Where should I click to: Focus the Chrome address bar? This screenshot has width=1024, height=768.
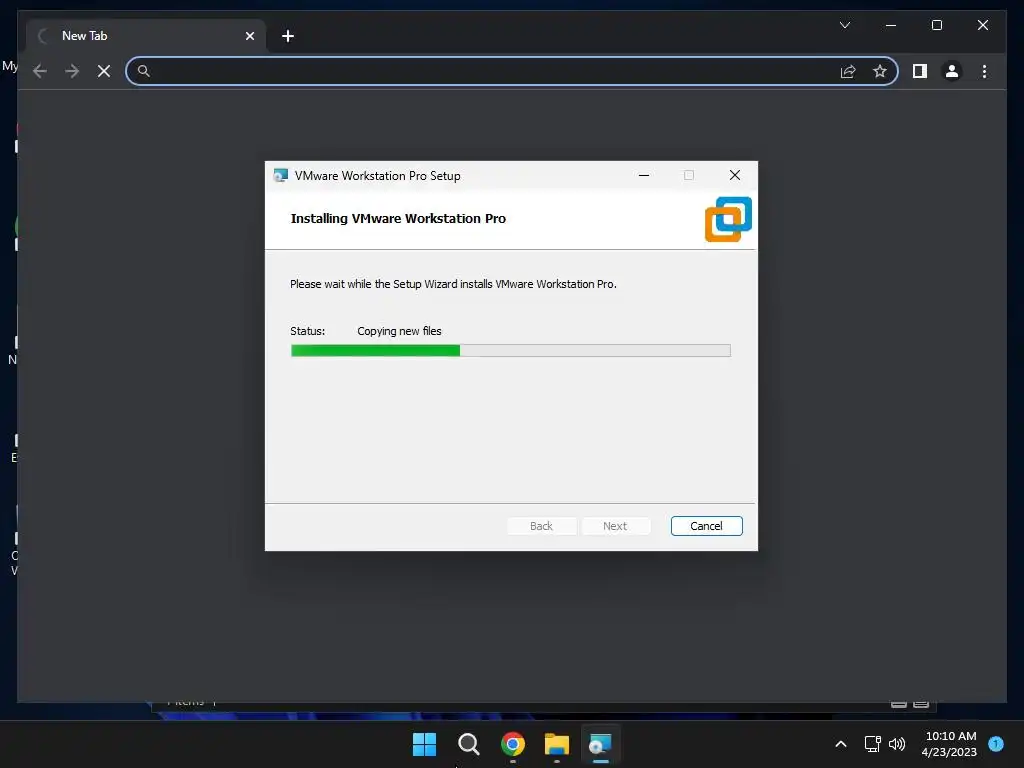tap(511, 71)
